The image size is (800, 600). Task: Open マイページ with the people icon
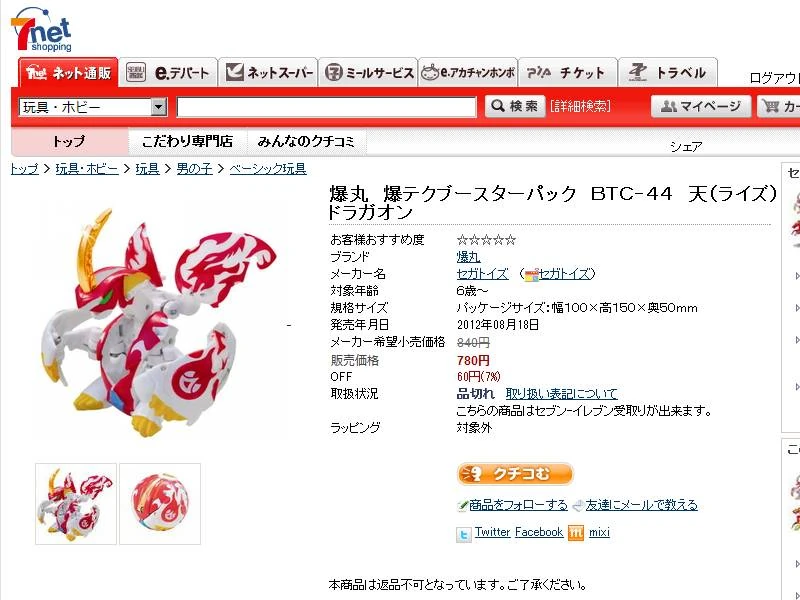tap(701, 106)
